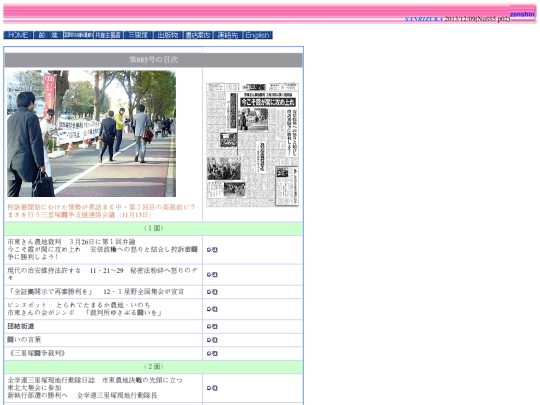This screenshot has width=540, height=405.
Task: Select the 現代の治安維持法許すな article title
Action: point(103,274)
